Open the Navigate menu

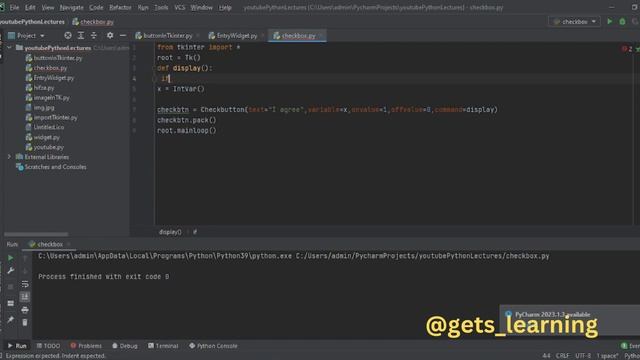[x=71, y=7]
